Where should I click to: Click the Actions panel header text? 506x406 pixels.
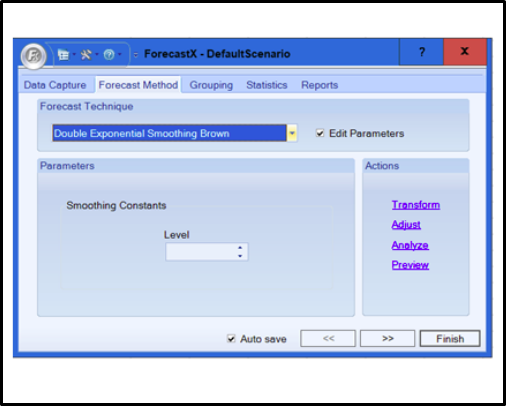pyautogui.click(x=382, y=166)
